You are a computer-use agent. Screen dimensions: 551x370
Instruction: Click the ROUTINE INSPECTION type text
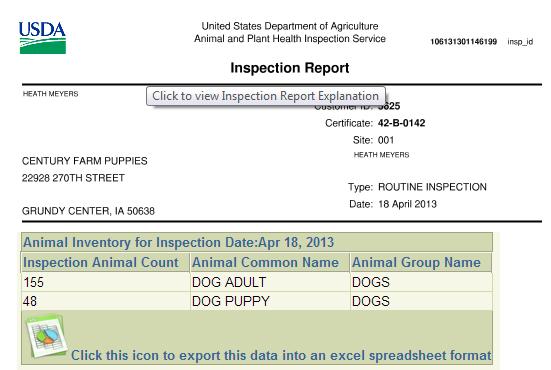tap(432, 187)
